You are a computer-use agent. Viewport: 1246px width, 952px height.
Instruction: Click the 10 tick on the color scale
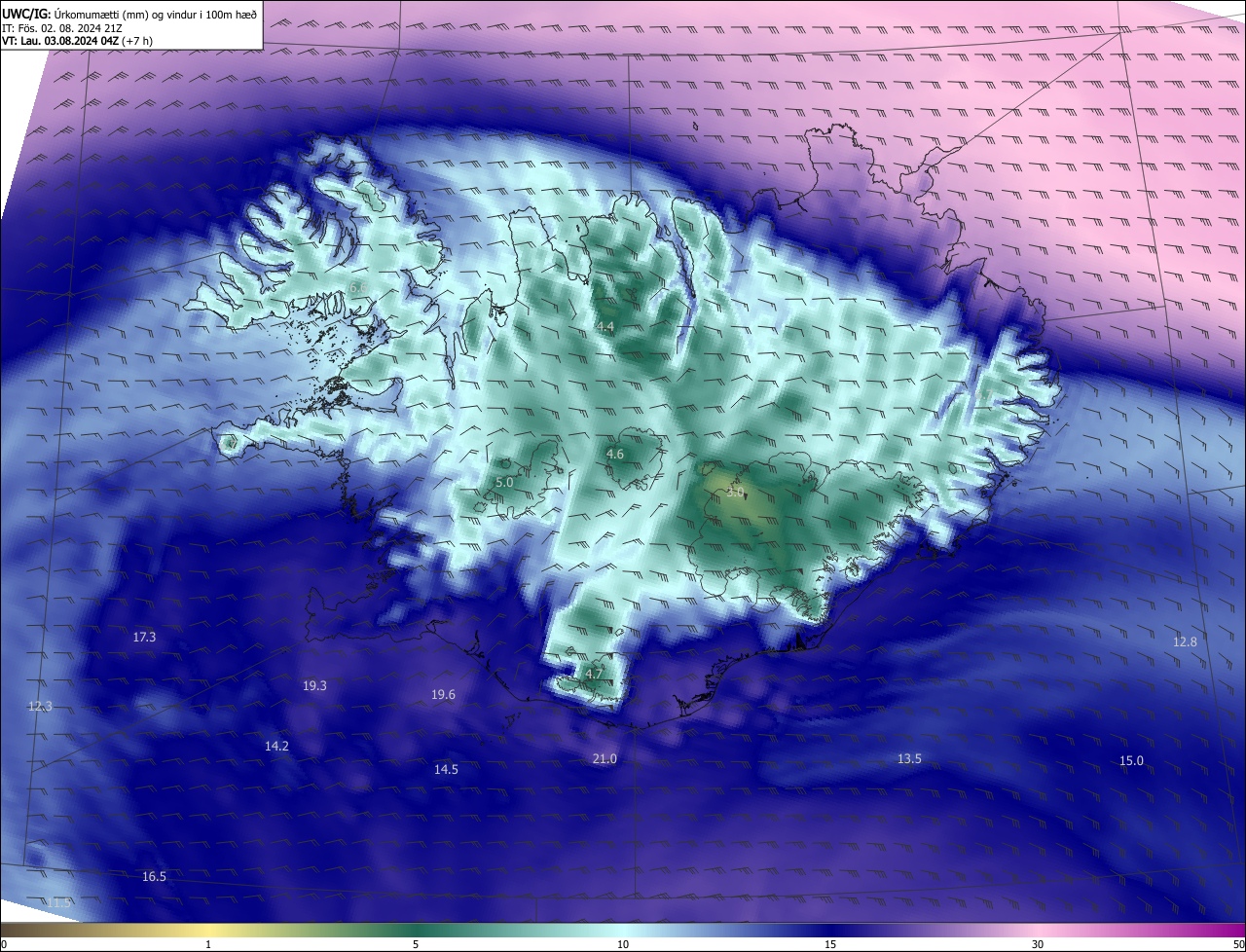coord(623,944)
